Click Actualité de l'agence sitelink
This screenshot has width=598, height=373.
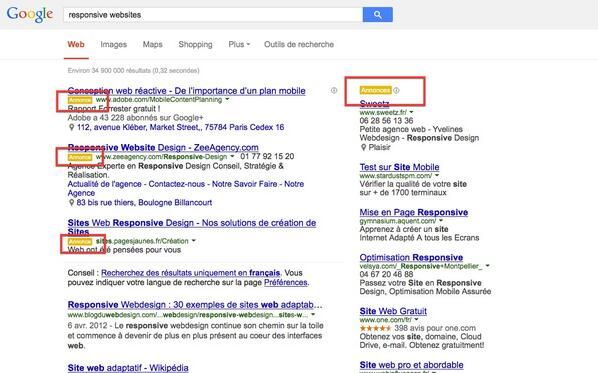(104, 184)
